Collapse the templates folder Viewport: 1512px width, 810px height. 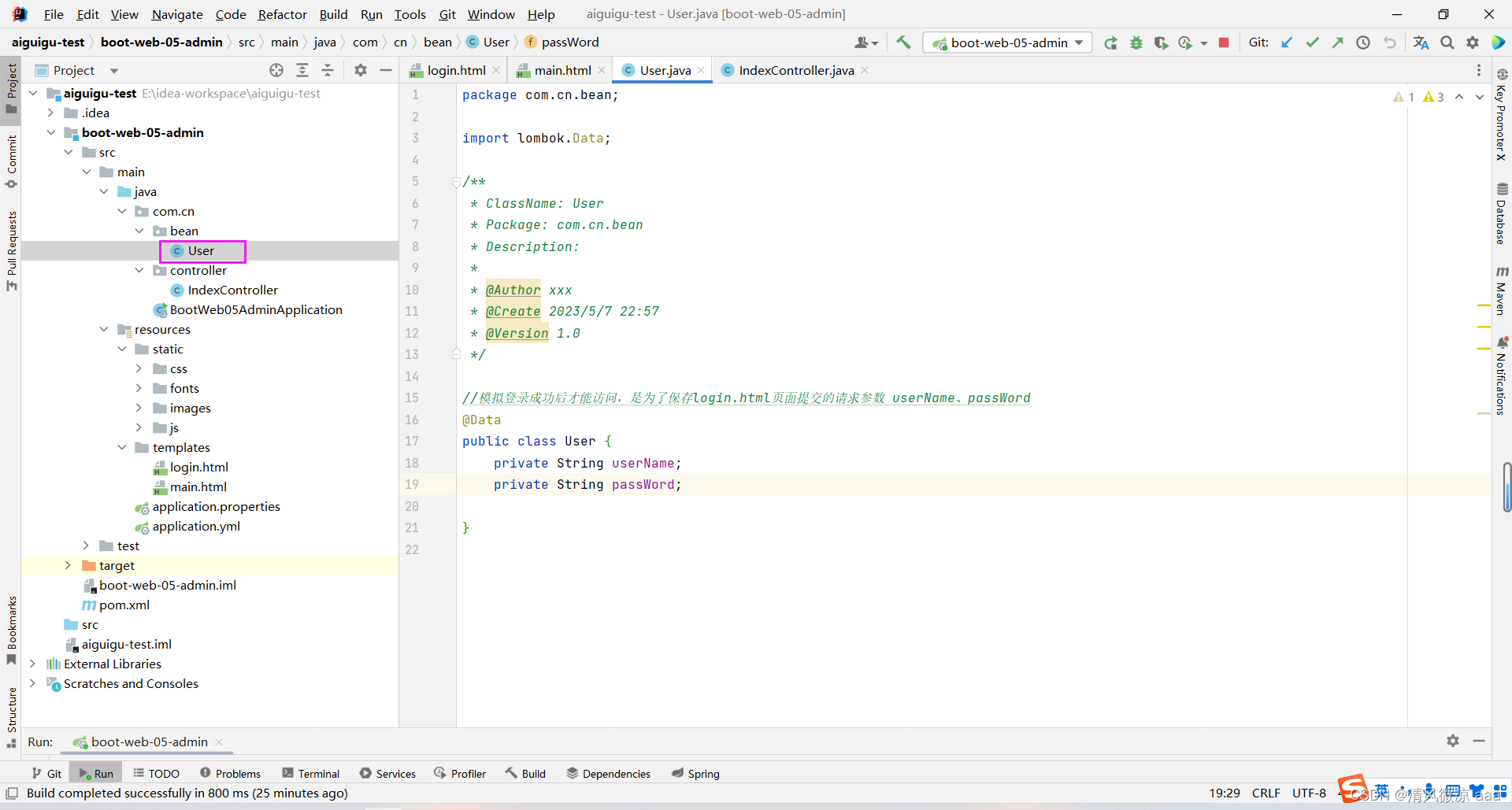point(121,447)
